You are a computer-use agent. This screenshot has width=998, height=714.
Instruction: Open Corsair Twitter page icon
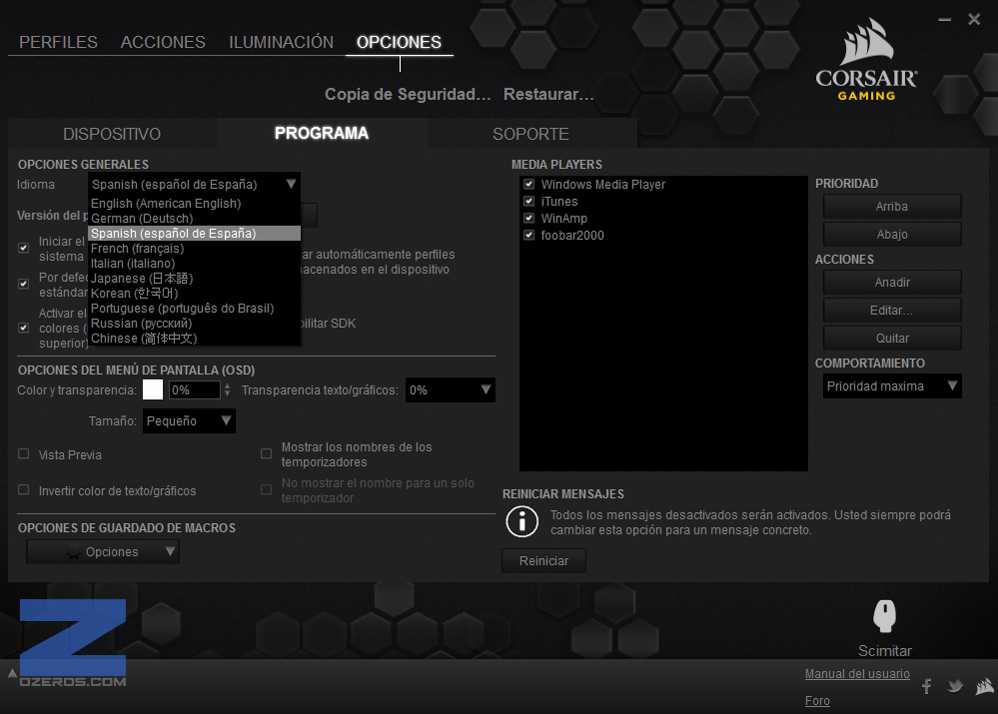tap(955, 686)
